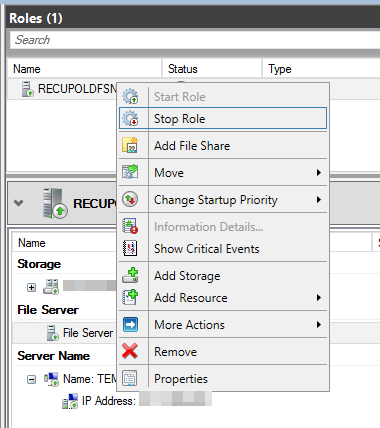Open Properties from context menu
380x428 pixels.
(x=223, y=379)
